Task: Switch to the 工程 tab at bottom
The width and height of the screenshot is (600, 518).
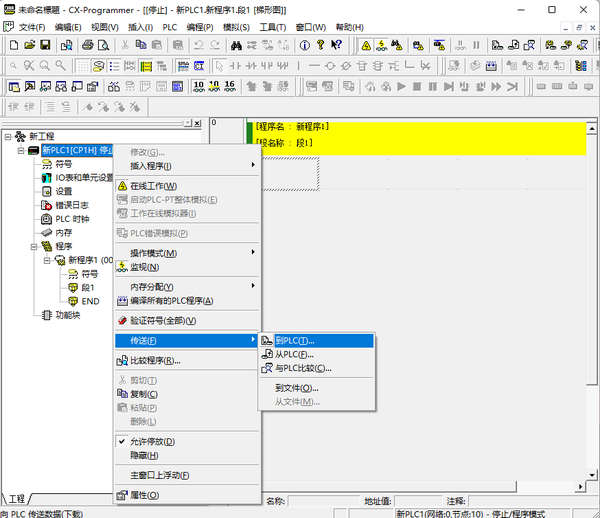Action: pos(16,499)
